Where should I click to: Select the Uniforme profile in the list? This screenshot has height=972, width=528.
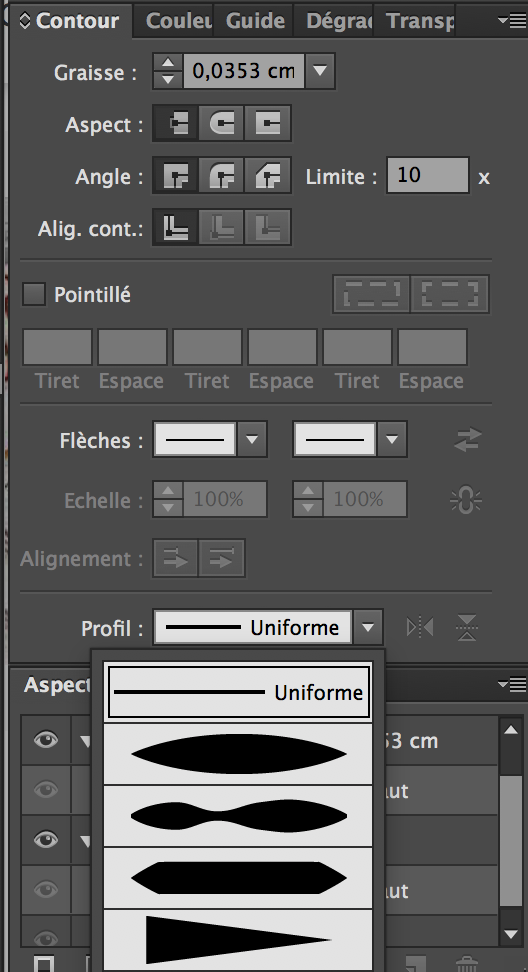(x=238, y=692)
